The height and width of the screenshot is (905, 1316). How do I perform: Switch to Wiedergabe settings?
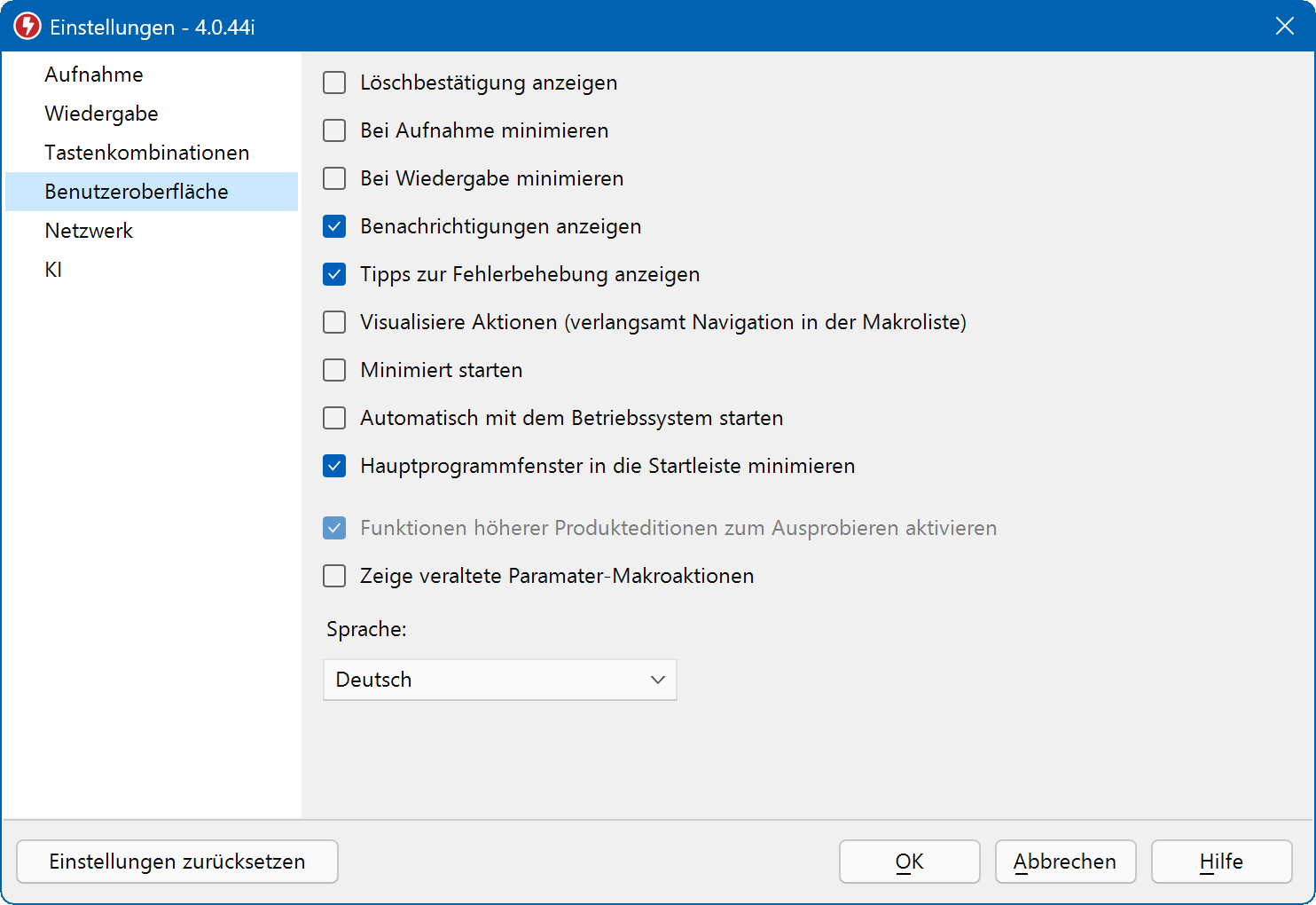(x=101, y=114)
